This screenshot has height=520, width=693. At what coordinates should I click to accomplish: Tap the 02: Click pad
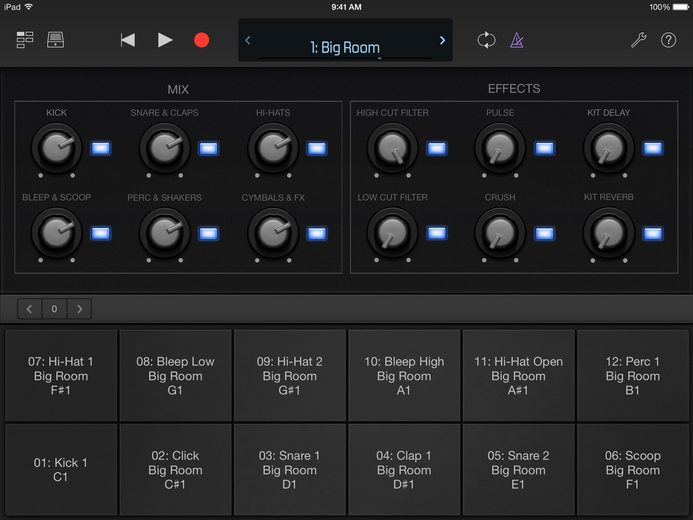point(175,470)
